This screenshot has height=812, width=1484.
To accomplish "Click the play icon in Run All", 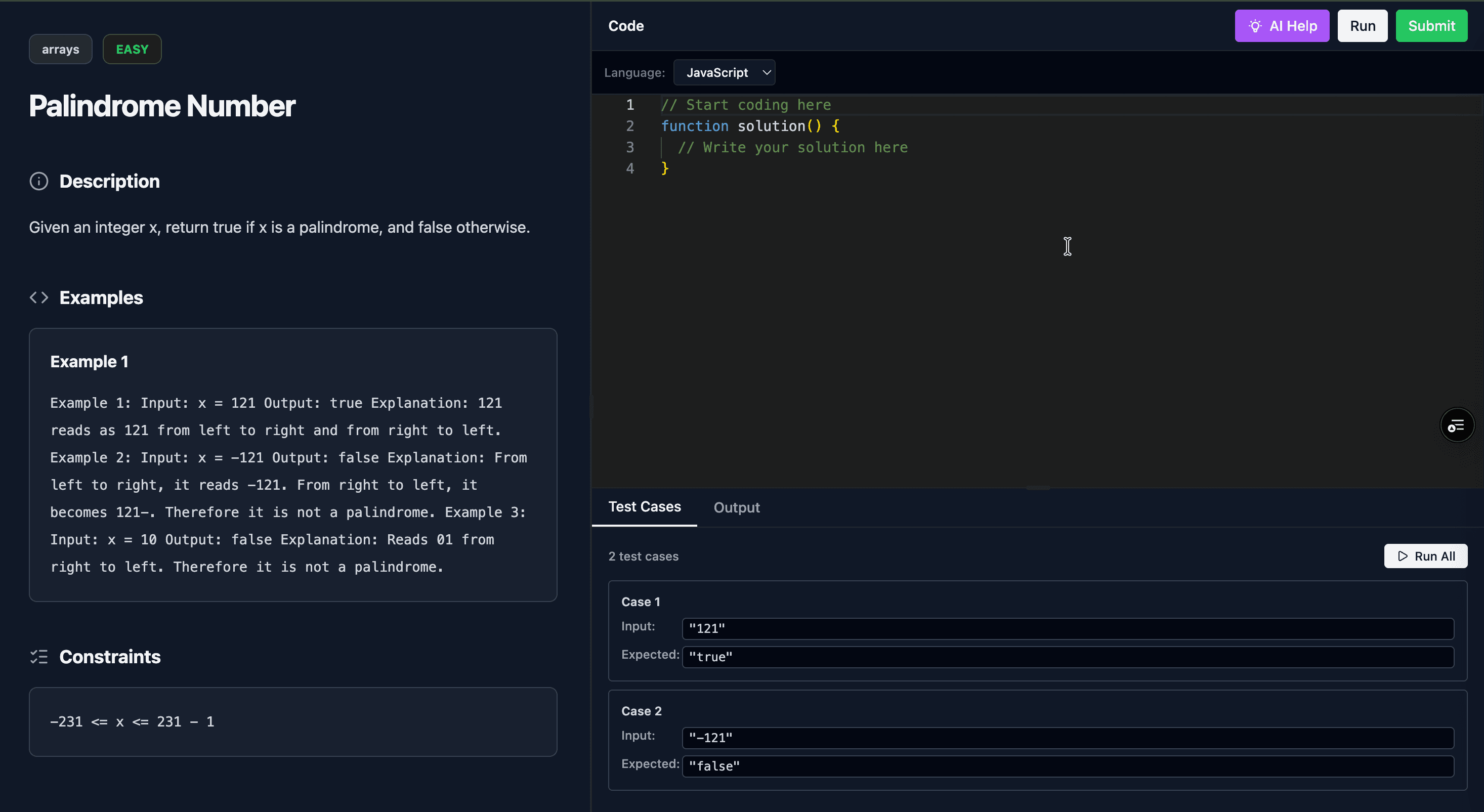I will pyautogui.click(x=1403, y=557).
